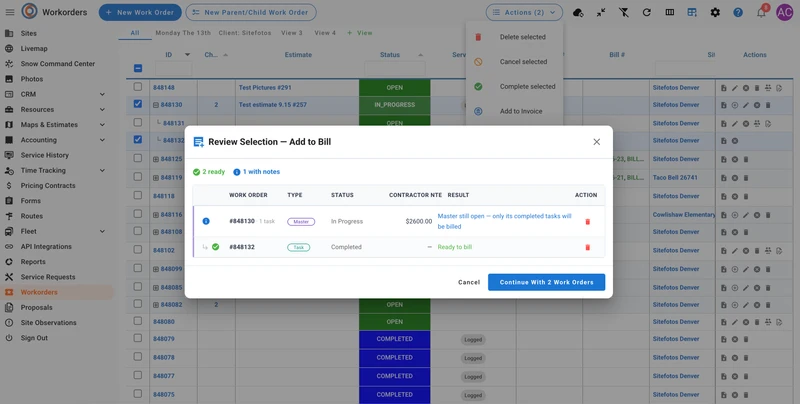Viewport: 800px width, 404px height.
Task: Click the trash icon in row 848079
Action: tap(746, 339)
